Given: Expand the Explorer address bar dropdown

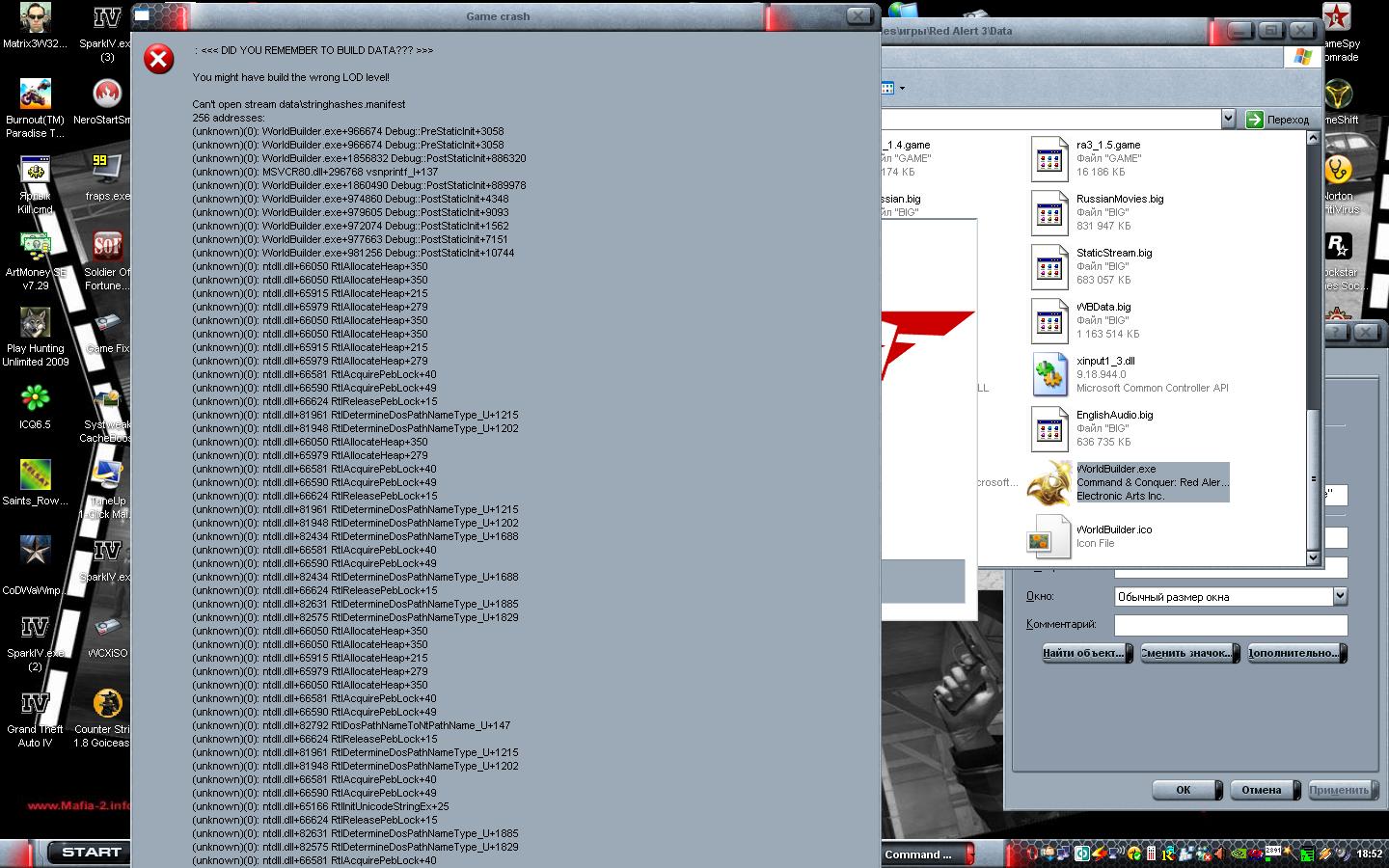Looking at the screenshot, I should point(1228,119).
